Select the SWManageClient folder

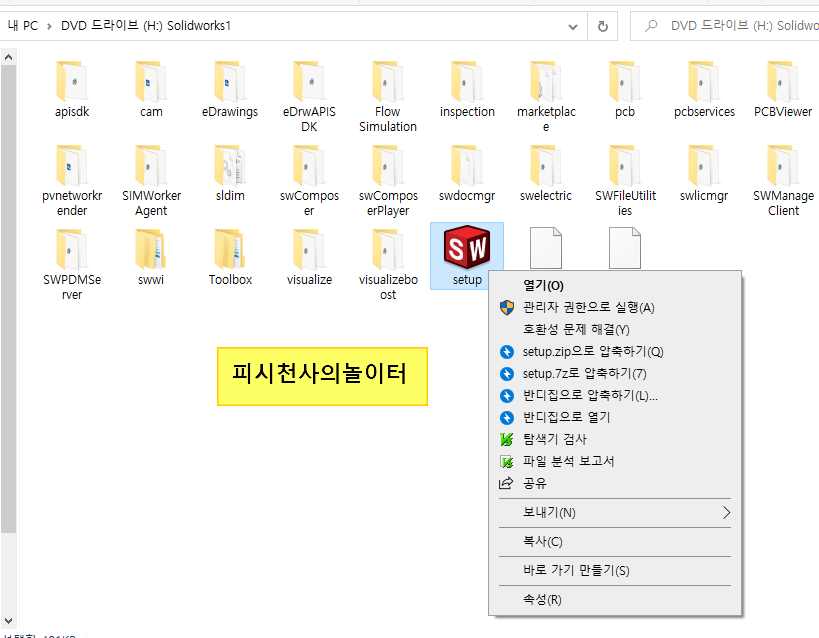[783, 180]
